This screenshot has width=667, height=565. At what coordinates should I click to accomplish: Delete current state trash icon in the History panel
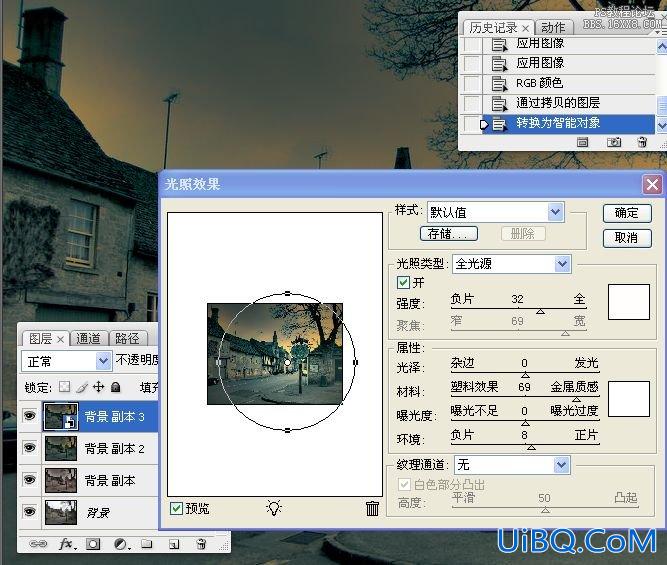coord(642,142)
